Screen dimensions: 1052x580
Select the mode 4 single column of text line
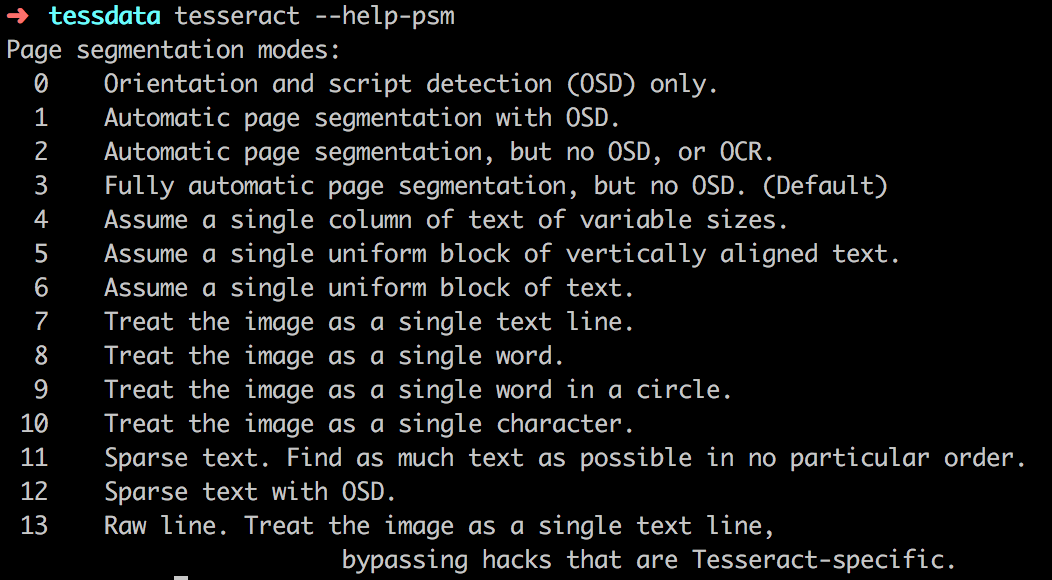[x=411, y=220]
